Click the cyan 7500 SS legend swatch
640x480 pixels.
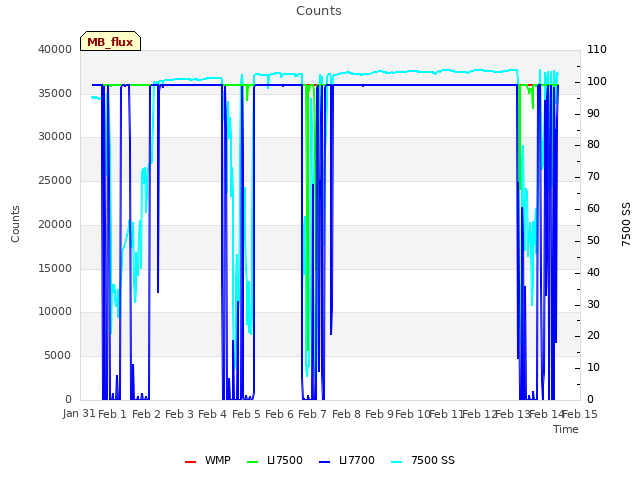[397, 462]
